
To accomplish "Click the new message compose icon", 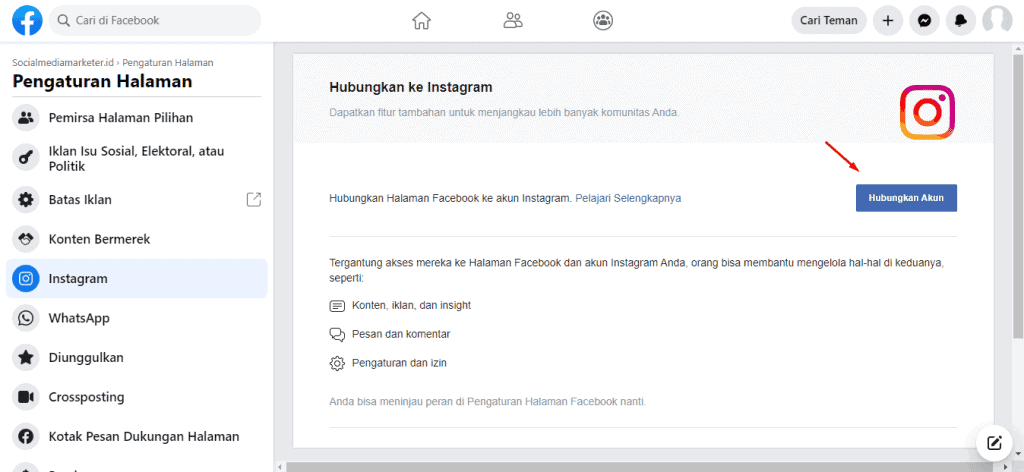I will 994,444.
